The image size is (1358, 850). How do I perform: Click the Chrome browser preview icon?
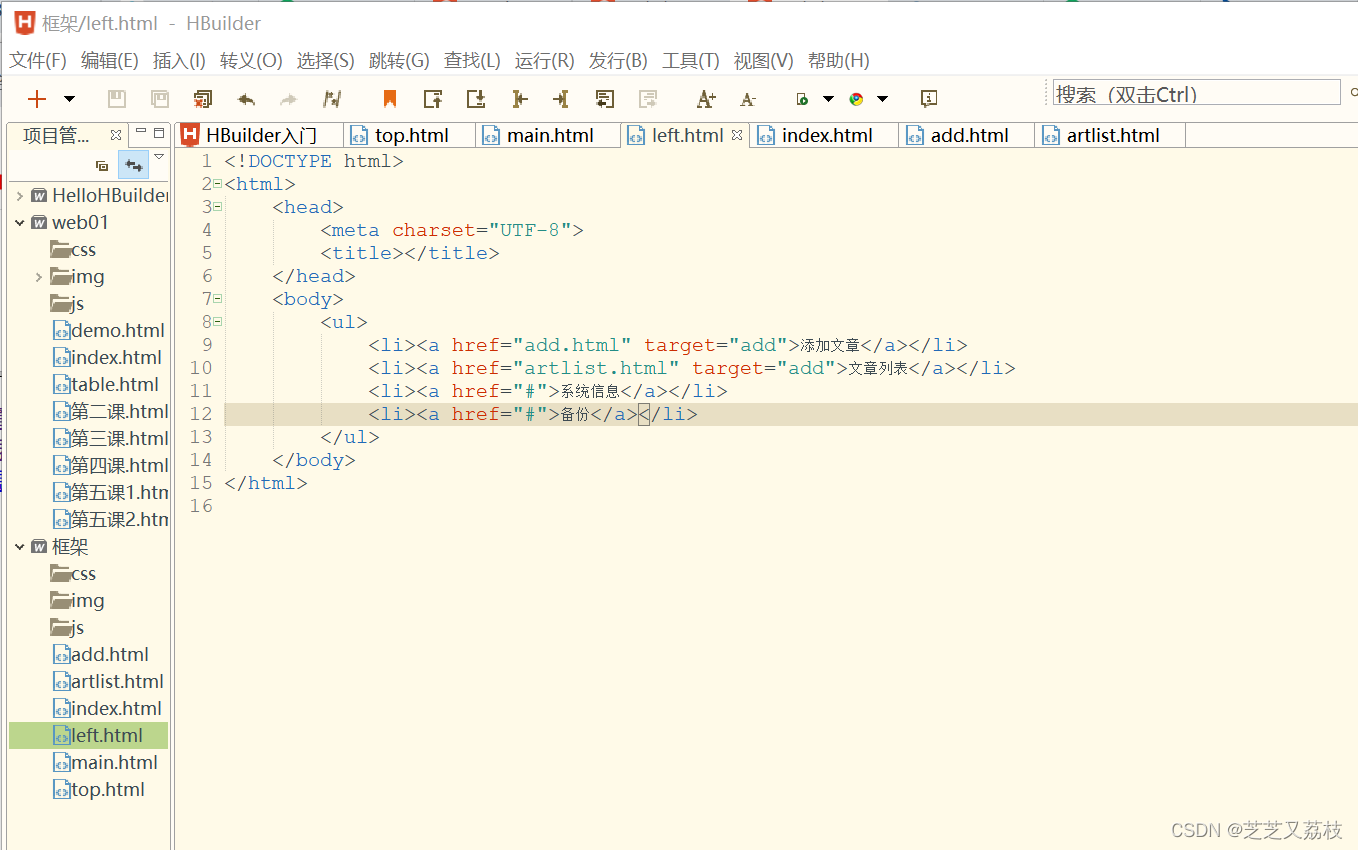[x=856, y=99]
